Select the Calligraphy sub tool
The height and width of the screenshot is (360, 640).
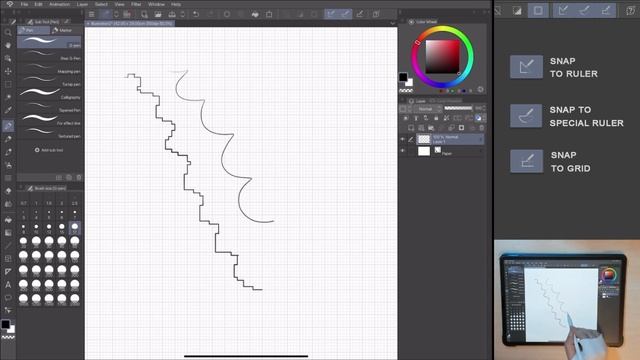point(49,93)
